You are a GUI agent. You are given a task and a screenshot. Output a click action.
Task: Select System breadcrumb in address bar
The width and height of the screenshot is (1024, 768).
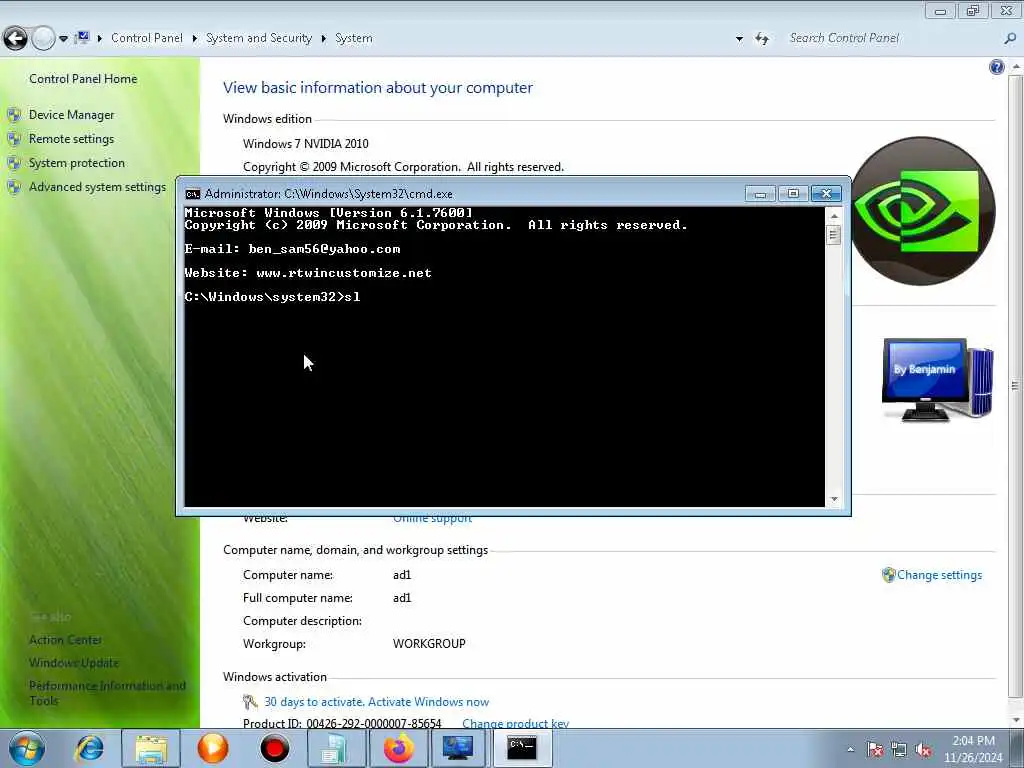353,38
